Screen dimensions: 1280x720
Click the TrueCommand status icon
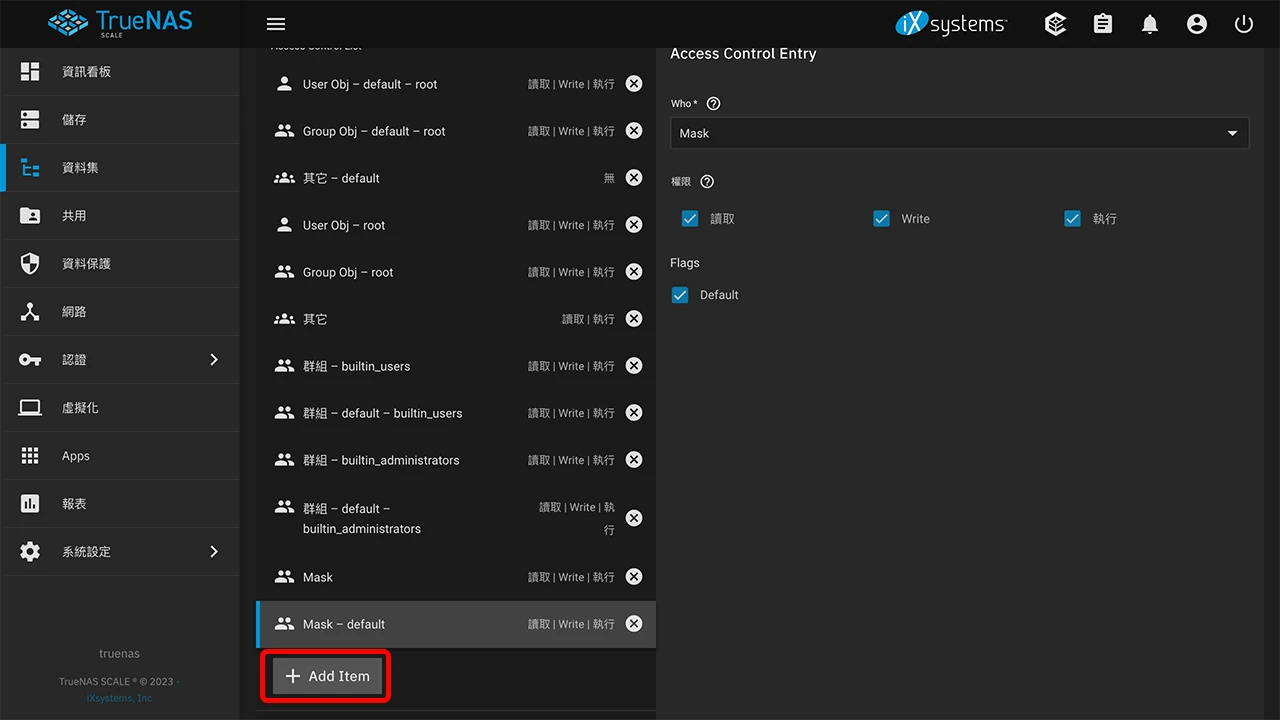click(x=1055, y=24)
